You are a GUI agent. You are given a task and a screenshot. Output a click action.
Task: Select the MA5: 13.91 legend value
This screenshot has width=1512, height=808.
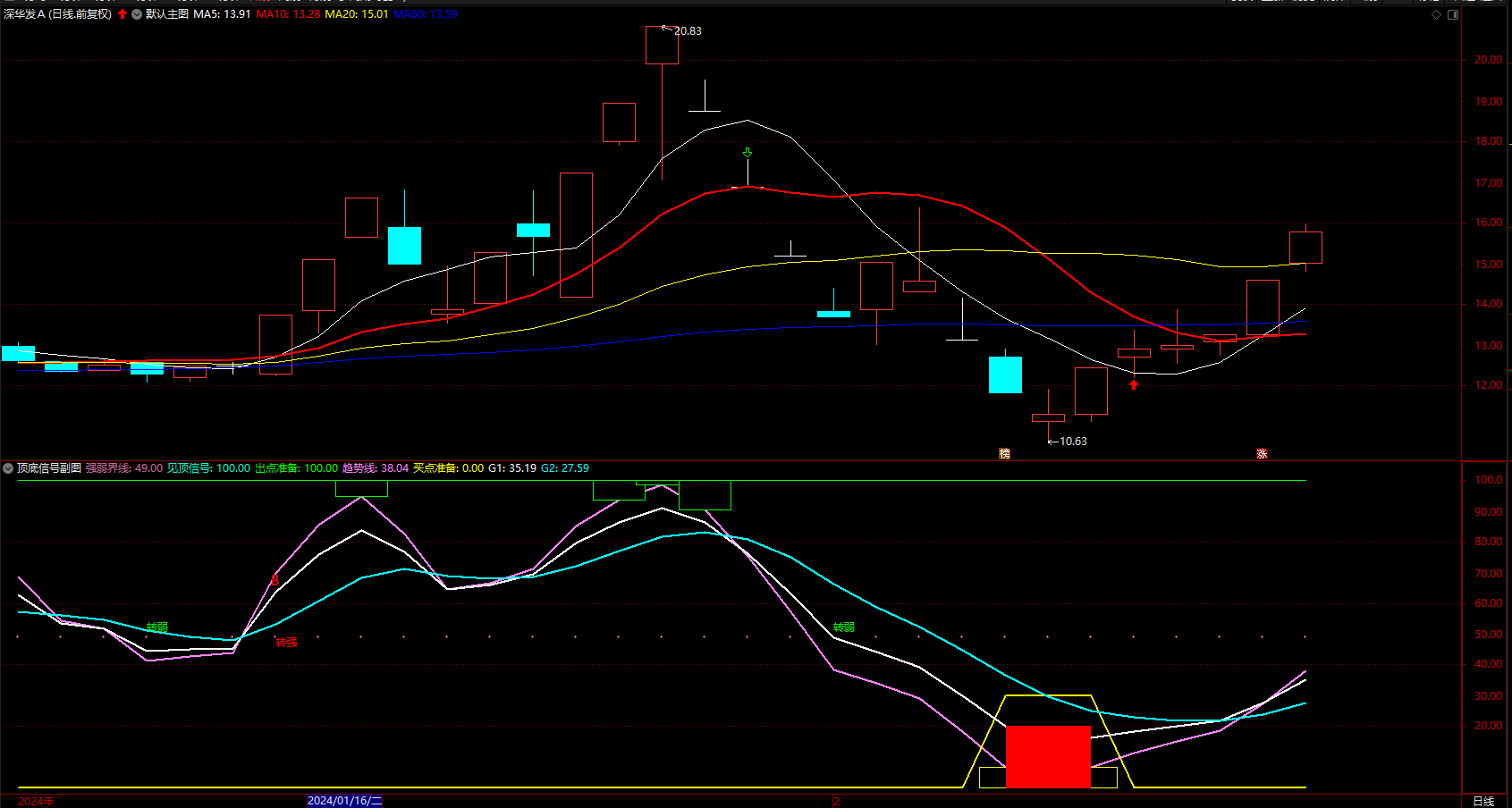[222, 14]
